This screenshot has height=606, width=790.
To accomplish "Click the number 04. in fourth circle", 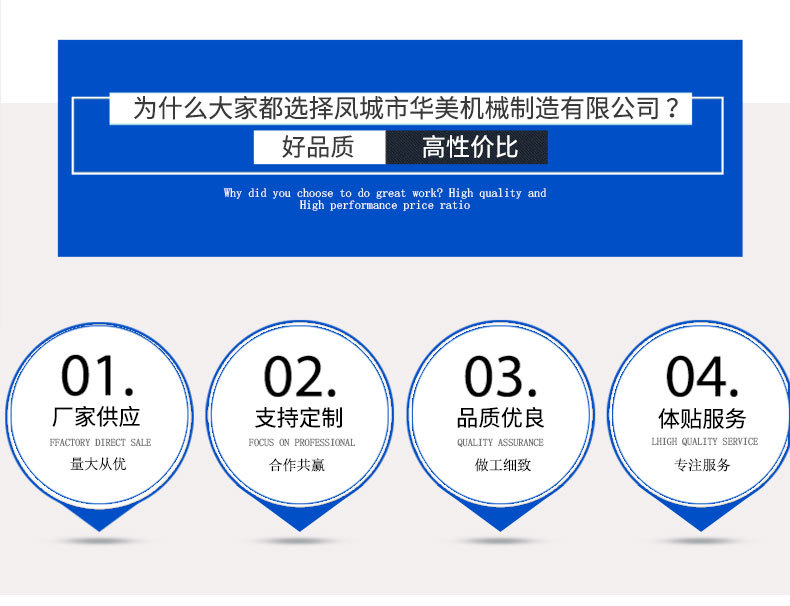I will coord(702,377).
